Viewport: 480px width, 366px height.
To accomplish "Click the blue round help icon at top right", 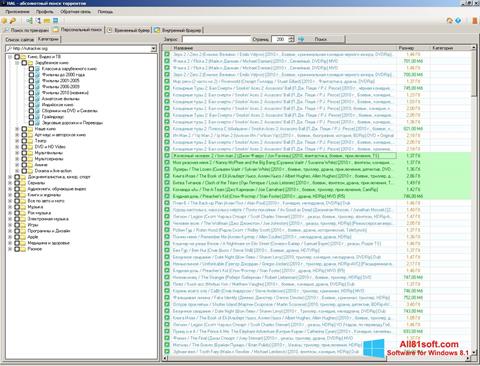I will (x=459, y=21).
